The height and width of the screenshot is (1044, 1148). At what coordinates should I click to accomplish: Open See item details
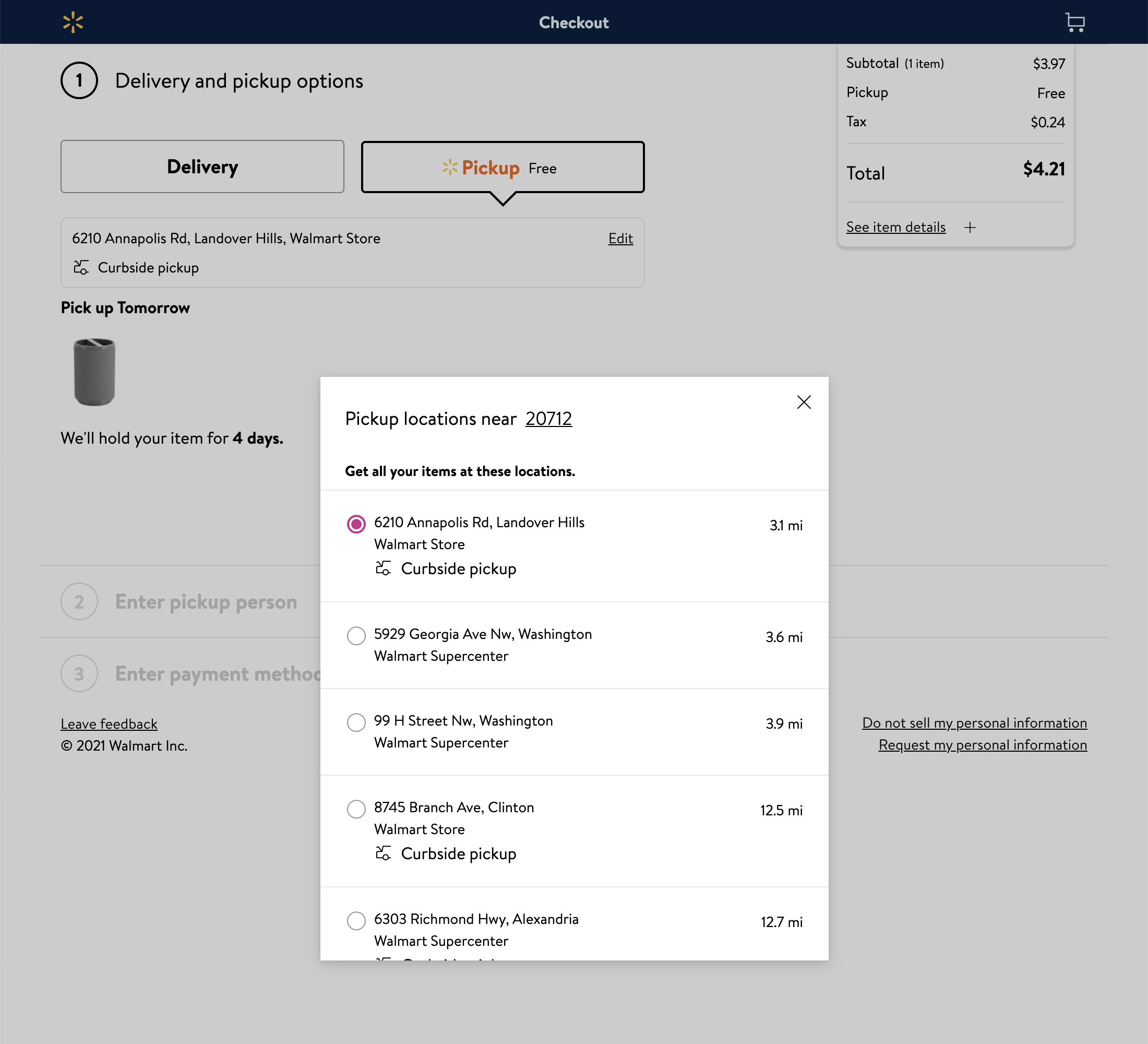coord(895,227)
